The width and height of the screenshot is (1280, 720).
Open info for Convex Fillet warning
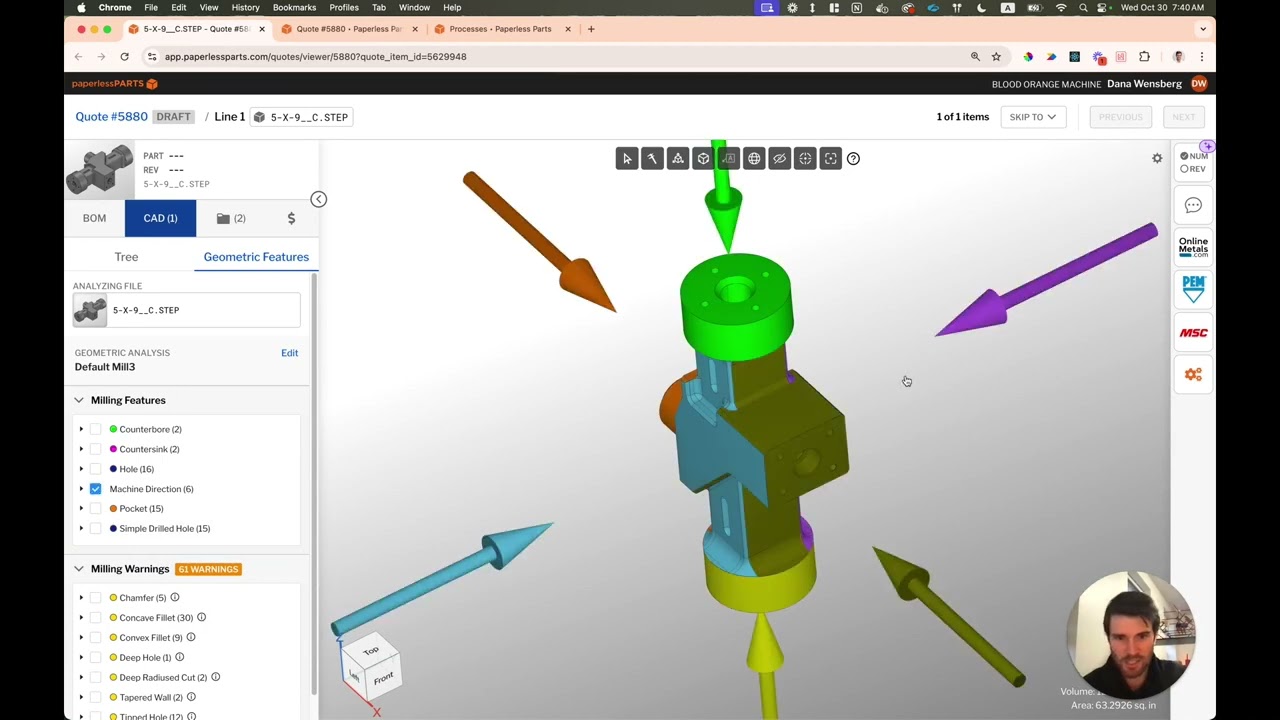pos(190,637)
